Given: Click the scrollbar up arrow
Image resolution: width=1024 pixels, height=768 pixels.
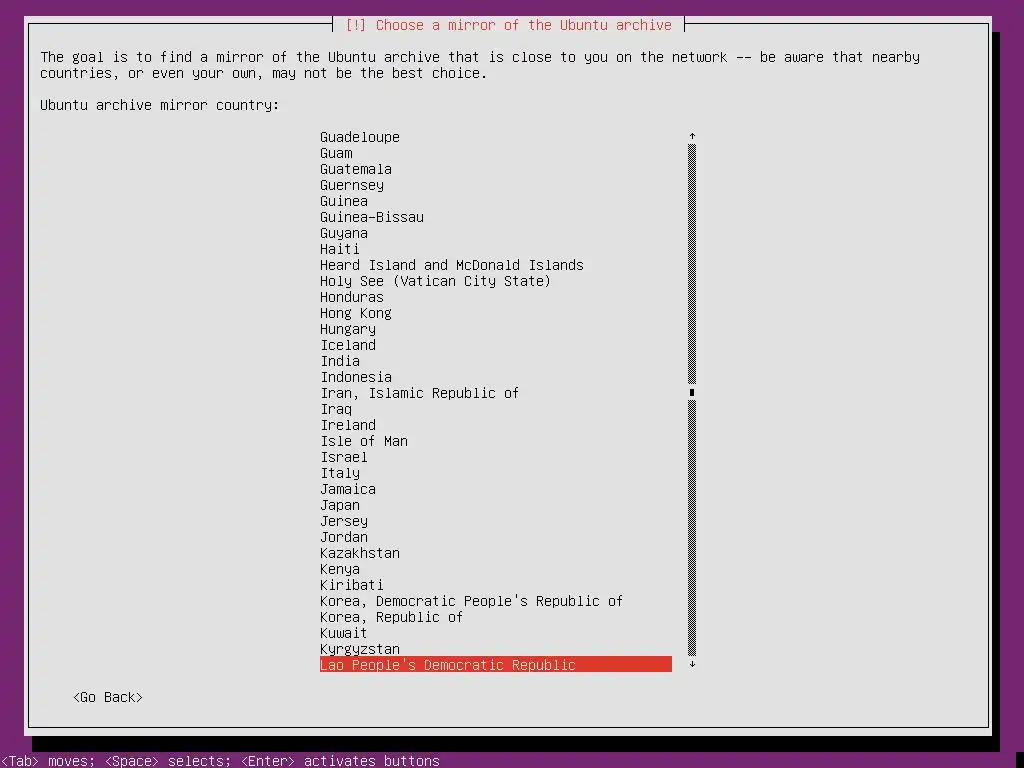Looking at the screenshot, I should 692,136.
